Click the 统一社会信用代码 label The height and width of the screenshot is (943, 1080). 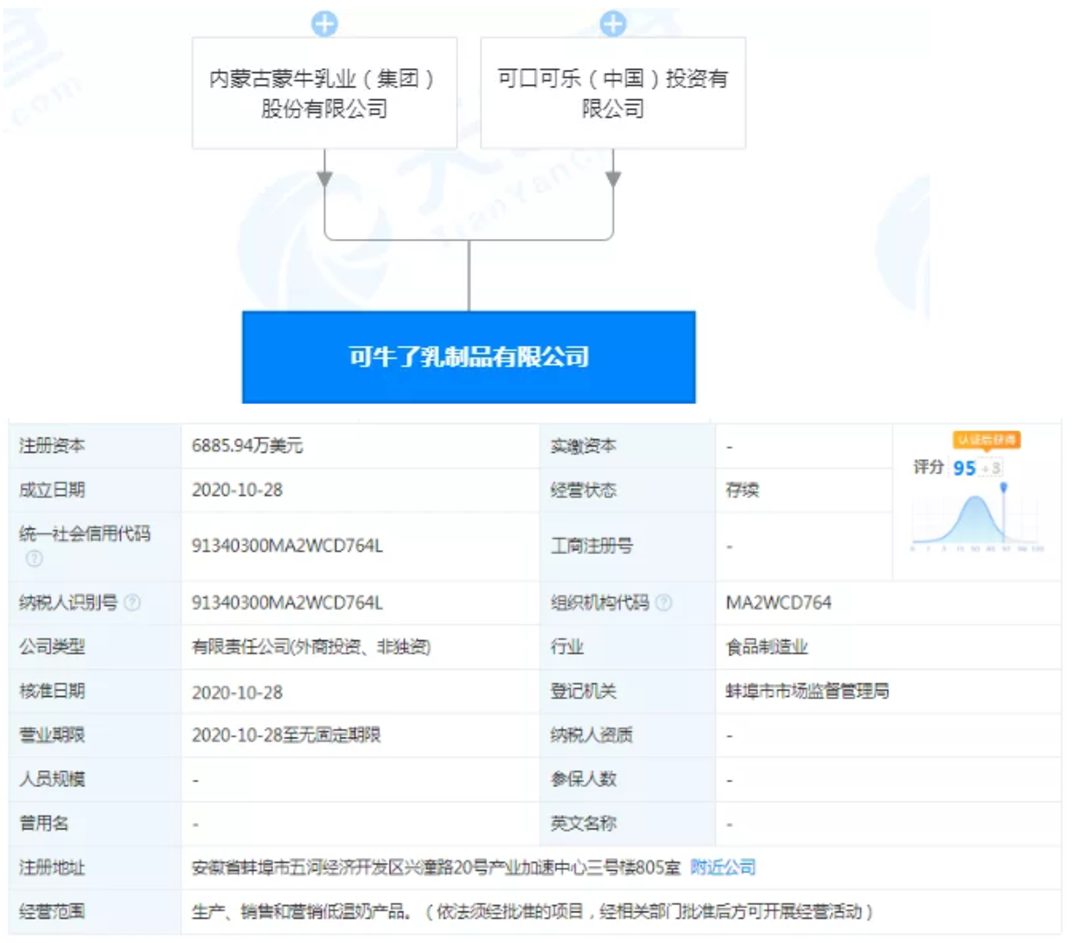click(85, 533)
